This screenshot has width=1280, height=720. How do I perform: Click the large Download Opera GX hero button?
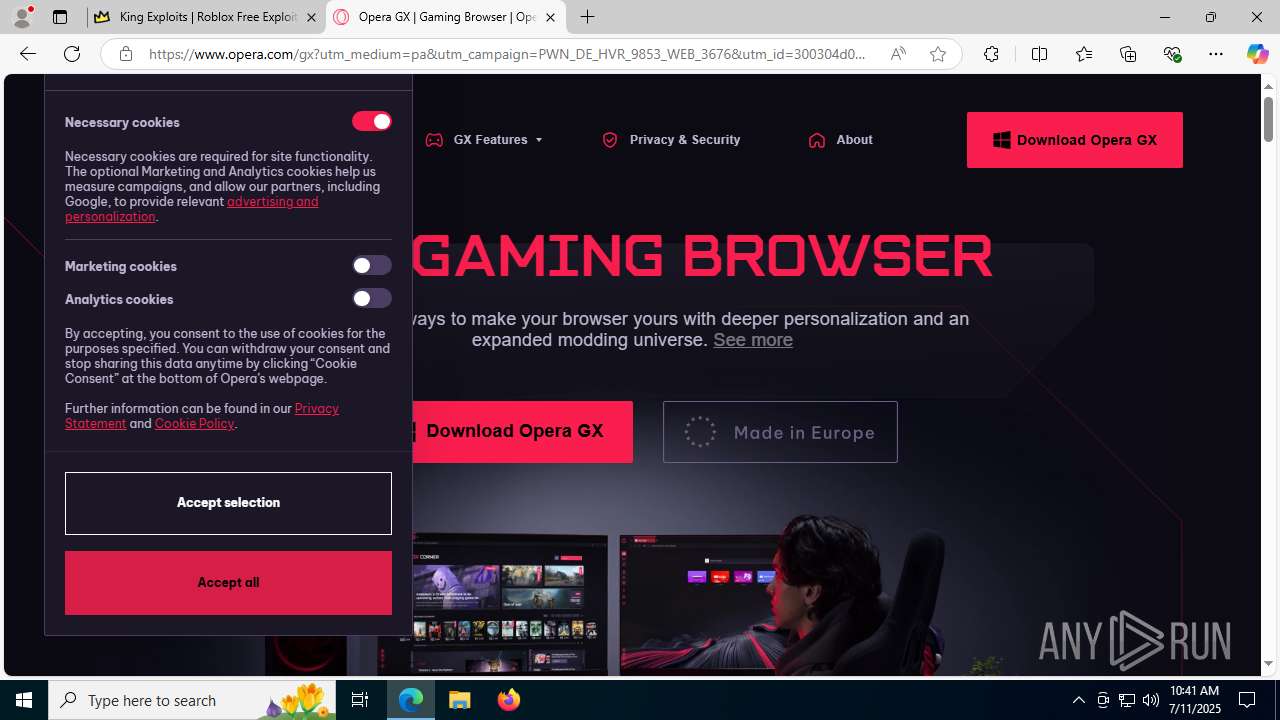[x=514, y=432]
